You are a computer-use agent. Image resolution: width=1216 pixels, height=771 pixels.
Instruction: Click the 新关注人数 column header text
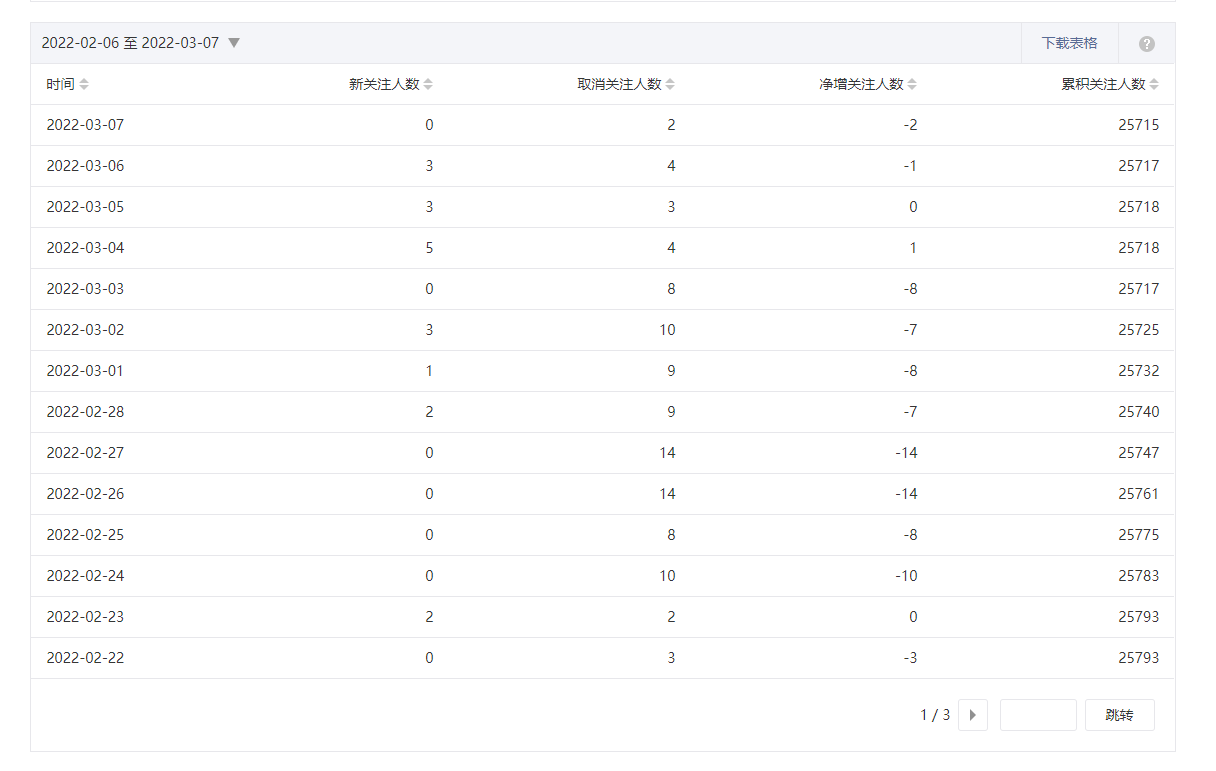[383, 85]
